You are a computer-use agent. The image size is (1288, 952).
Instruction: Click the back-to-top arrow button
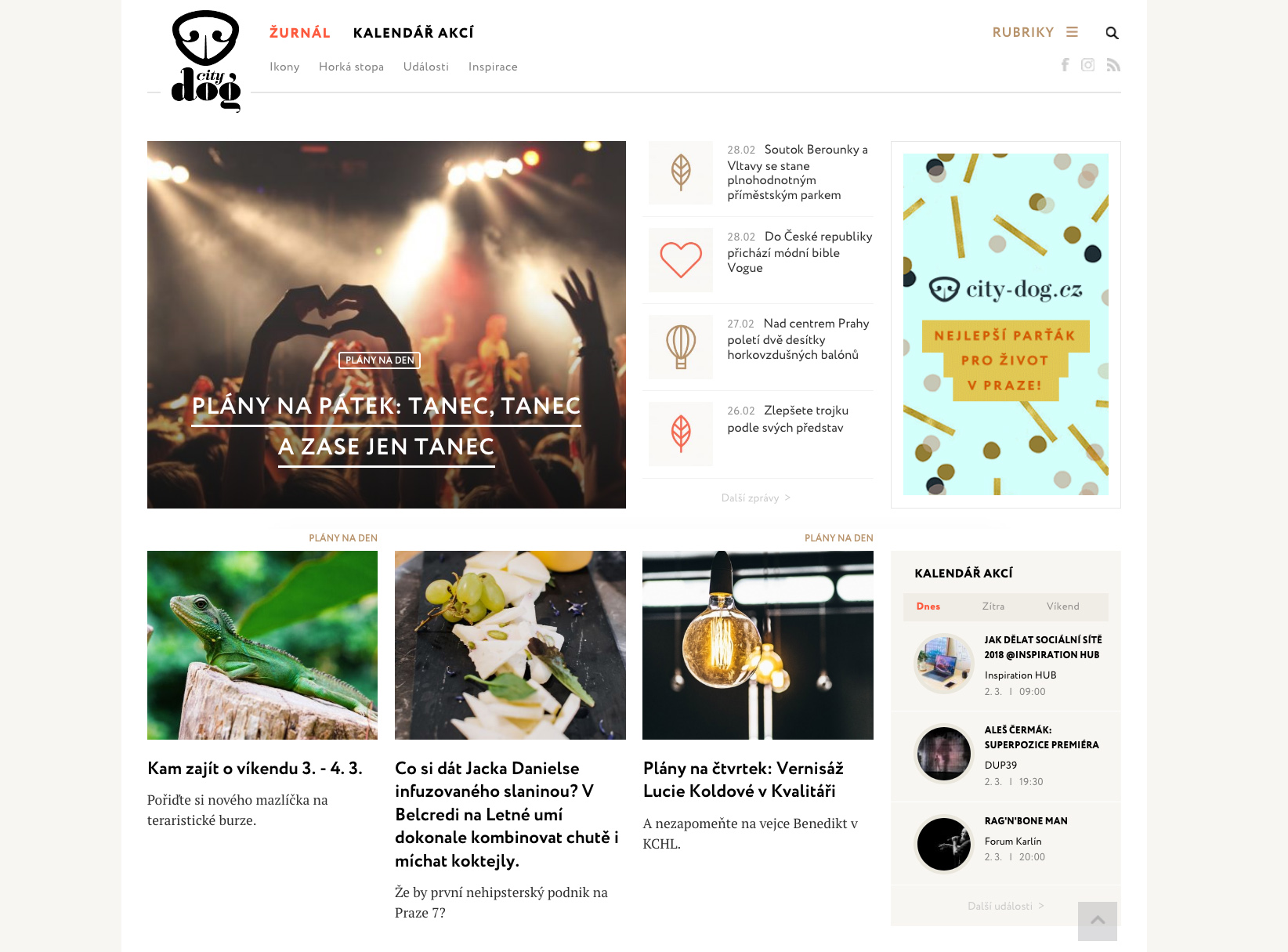(1098, 921)
